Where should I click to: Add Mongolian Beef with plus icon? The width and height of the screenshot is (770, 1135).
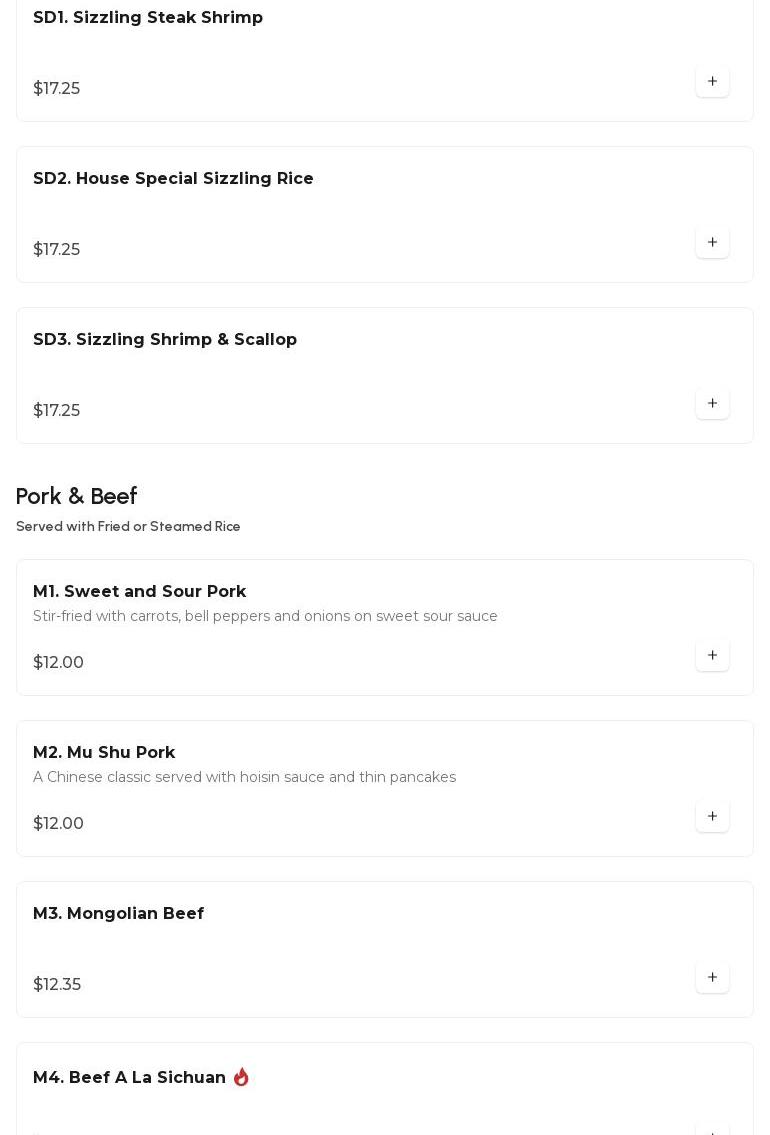coord(712,978)
